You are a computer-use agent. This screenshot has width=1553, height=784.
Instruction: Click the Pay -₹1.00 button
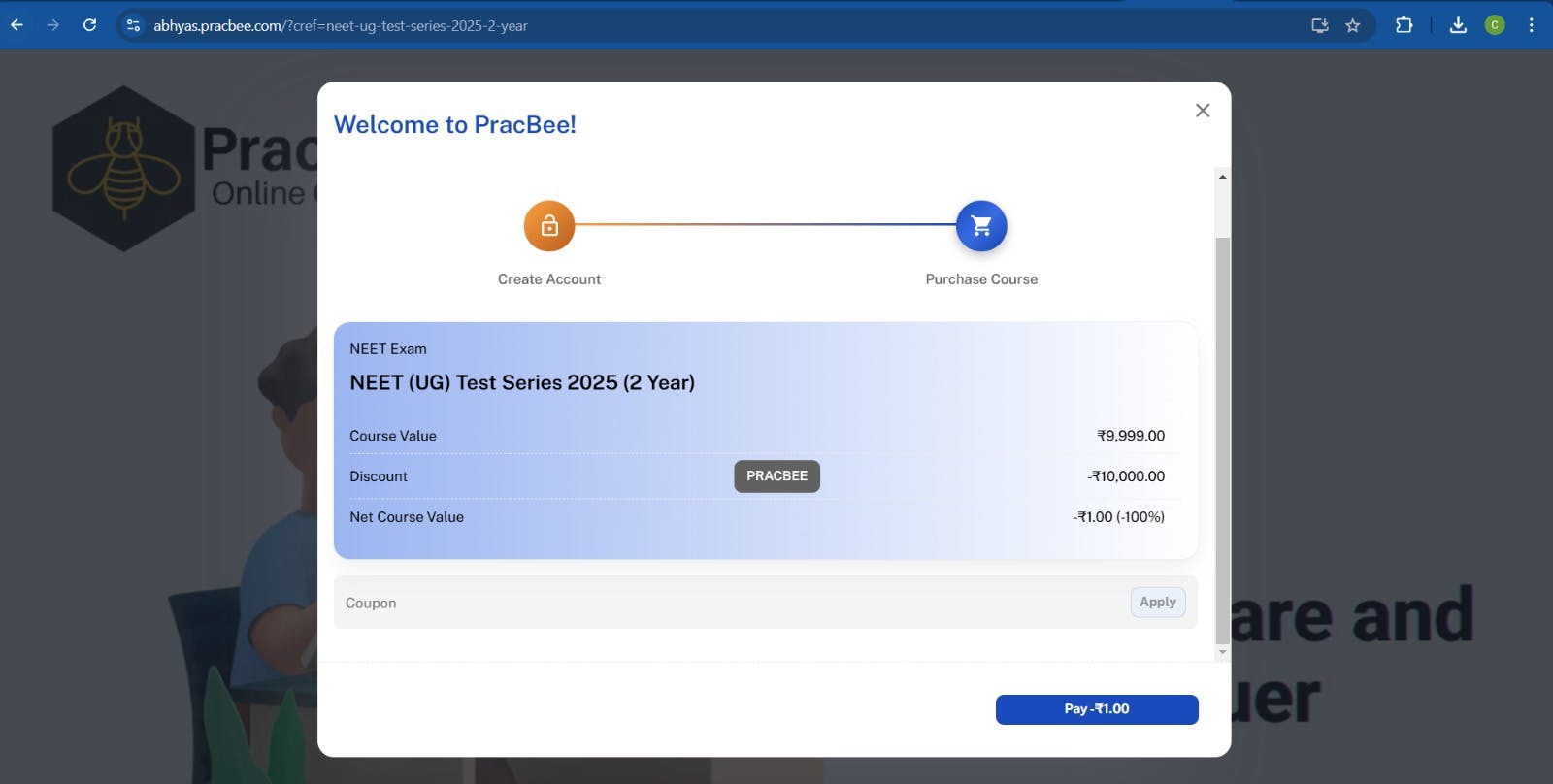pos(1097,709)
